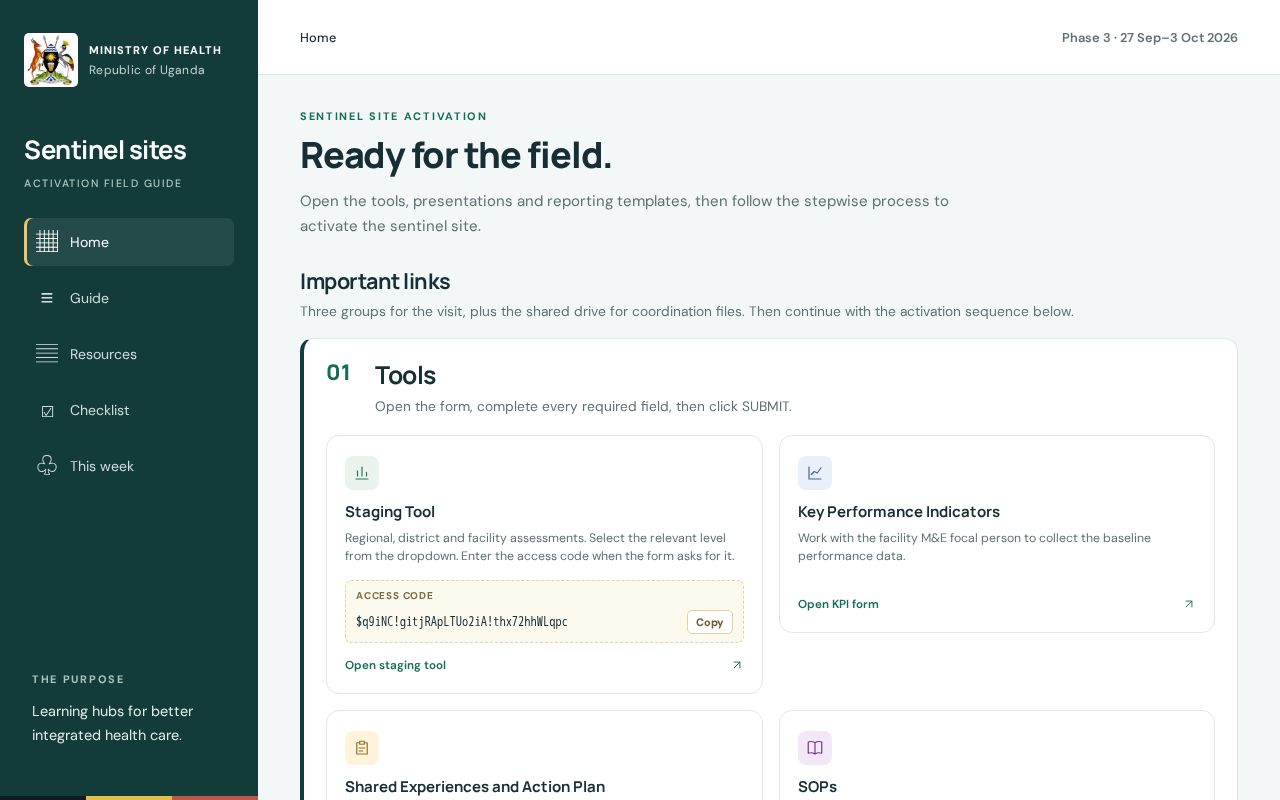This screenshot has height=800, width=1280.
Task: Click the Staging Tool bar chart icon
Action: point(362,473)
